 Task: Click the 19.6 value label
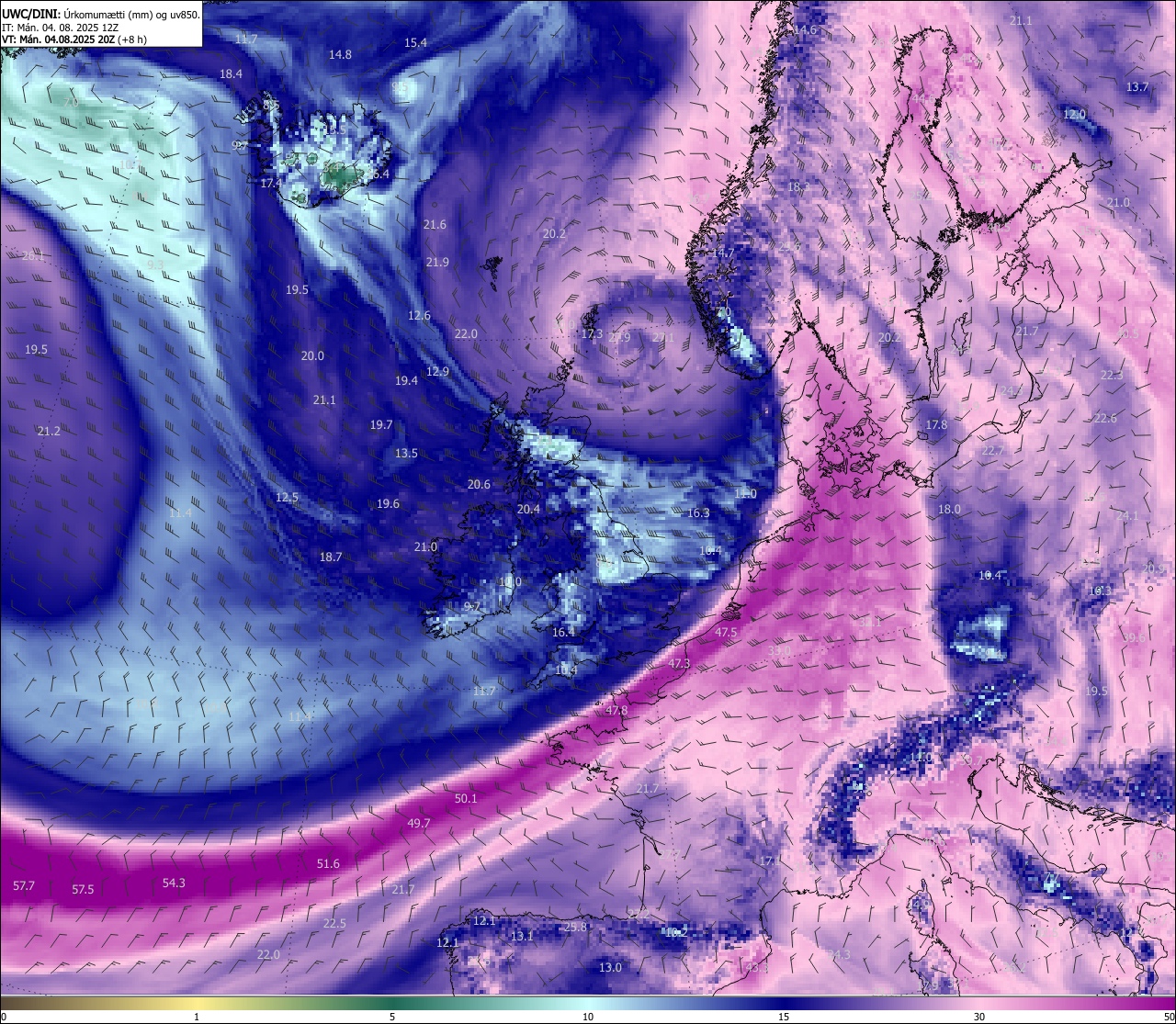point(388,503)
